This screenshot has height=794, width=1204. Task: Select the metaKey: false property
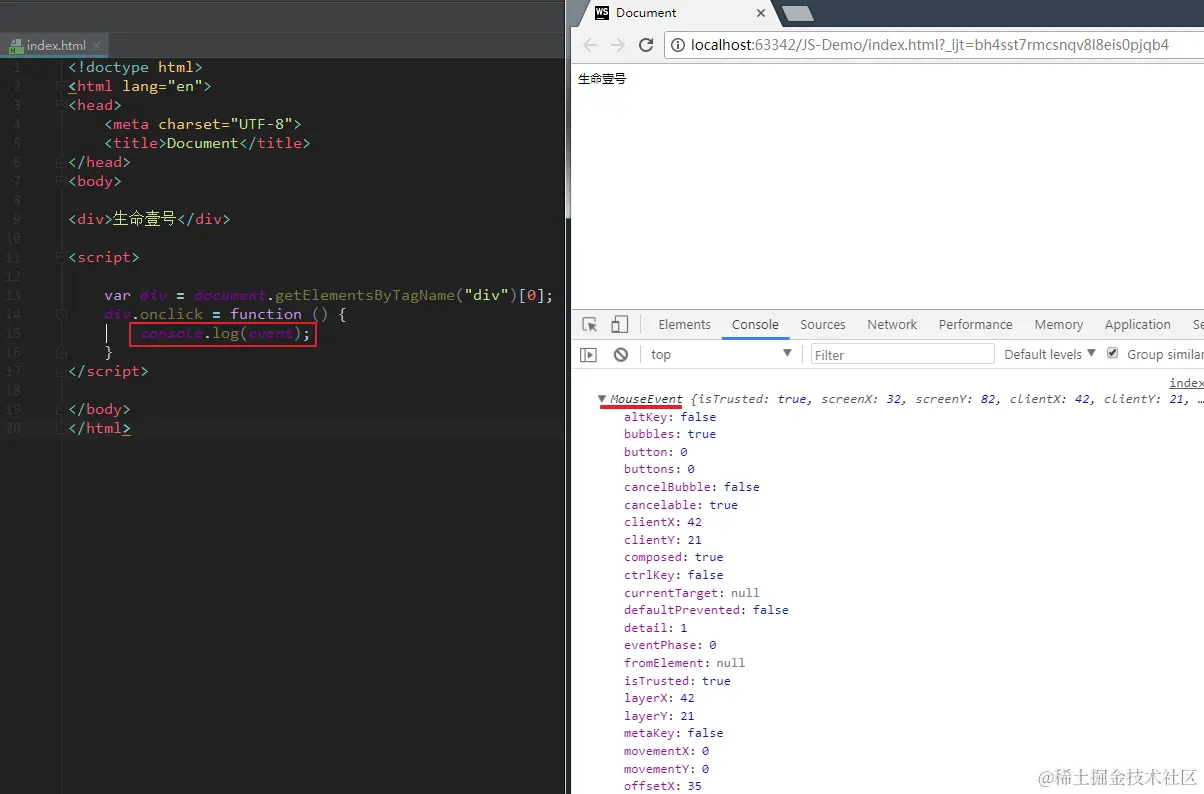[673, 733]
